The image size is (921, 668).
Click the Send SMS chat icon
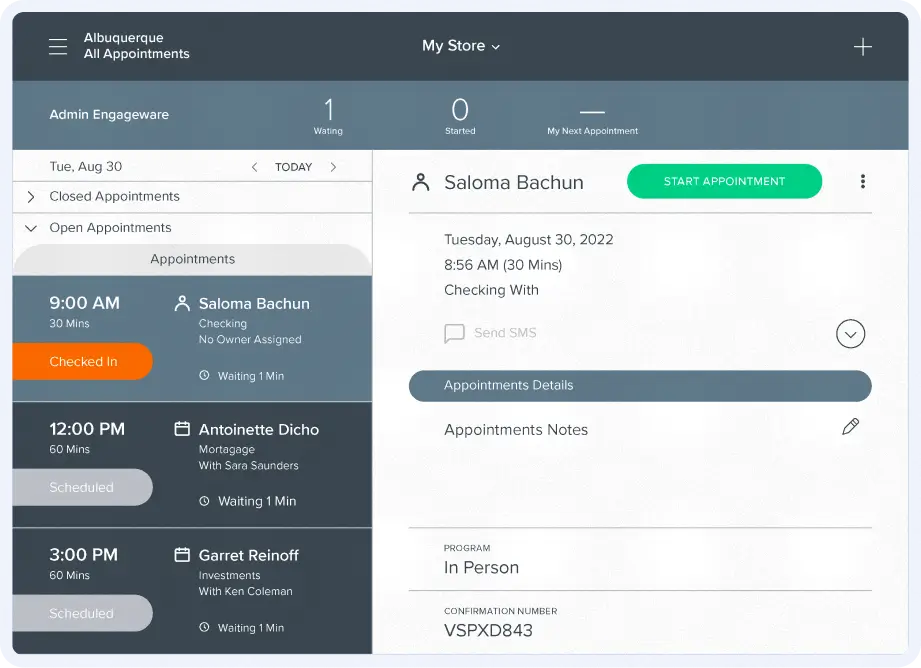point(455,333)
